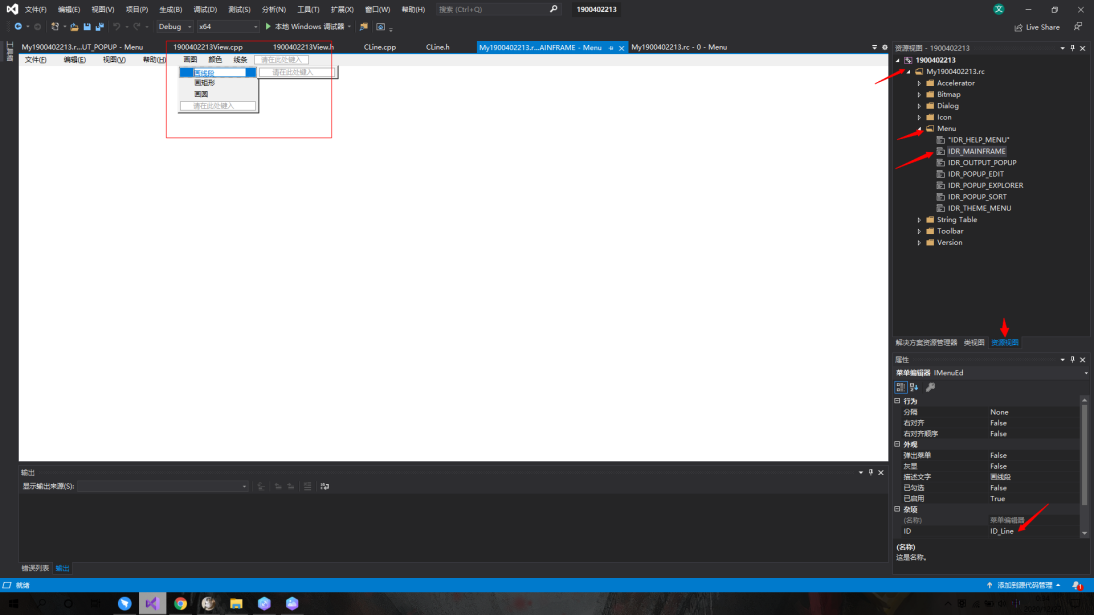Close the MAINFRAME Menu editor tab
Viewport: 1094px width, 615px height.
pos(621,48)
